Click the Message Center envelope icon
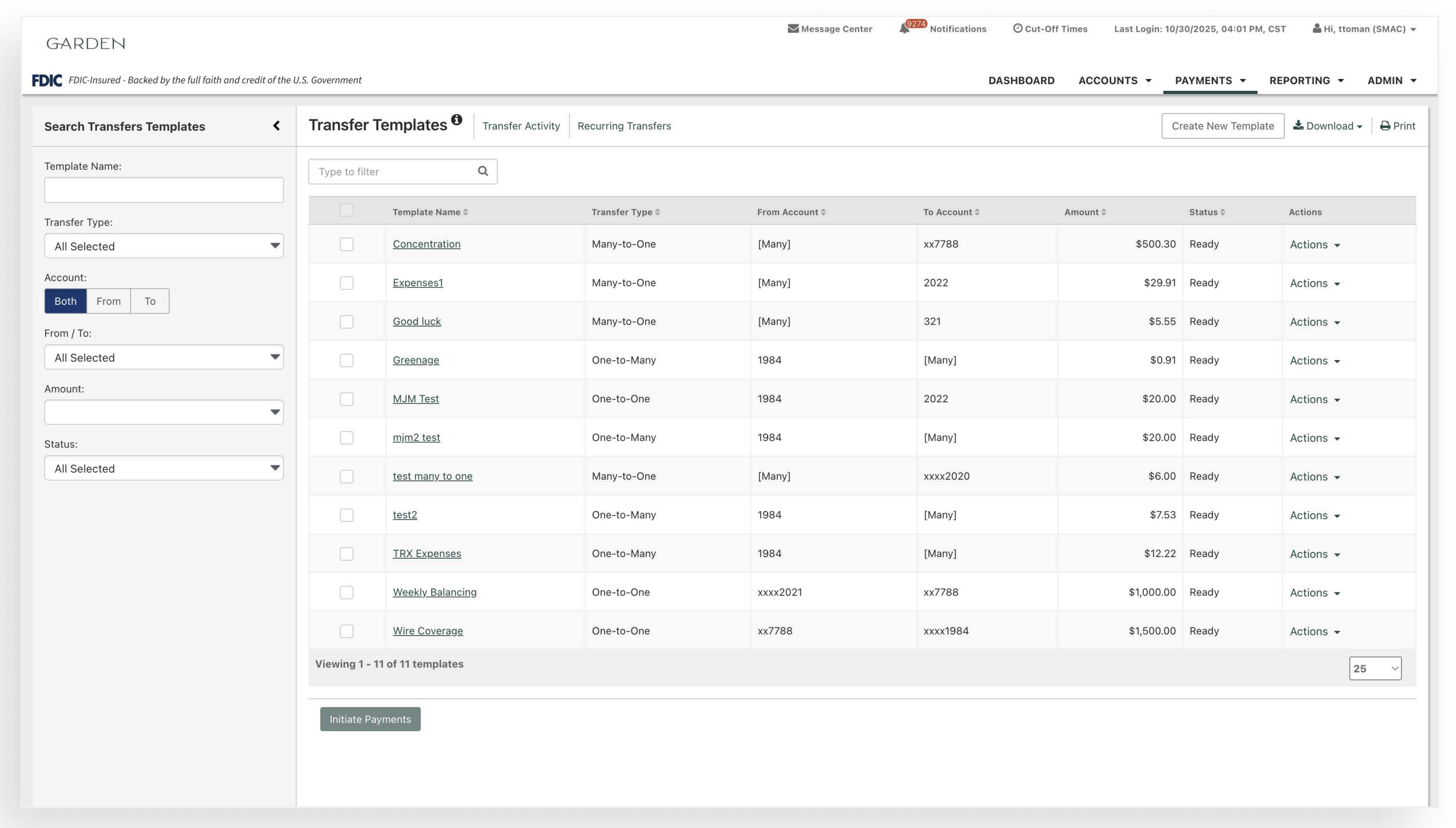The width and height of the screenshot is (1456, 828). click(x=793, y=28)
